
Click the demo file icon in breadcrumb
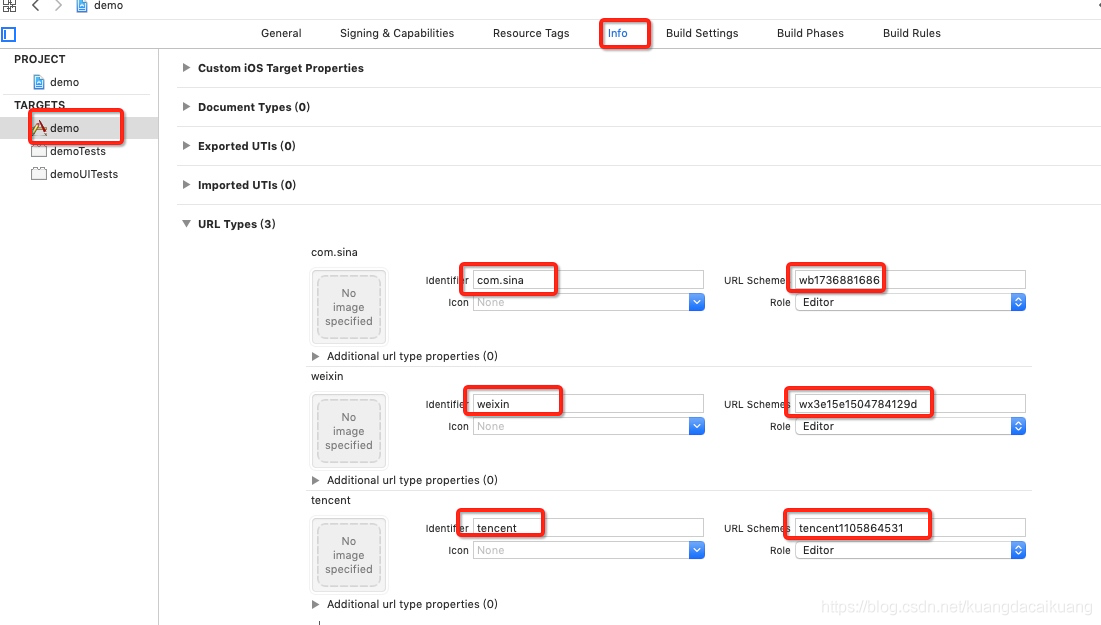pyautogui.click(x=83, y=6)
